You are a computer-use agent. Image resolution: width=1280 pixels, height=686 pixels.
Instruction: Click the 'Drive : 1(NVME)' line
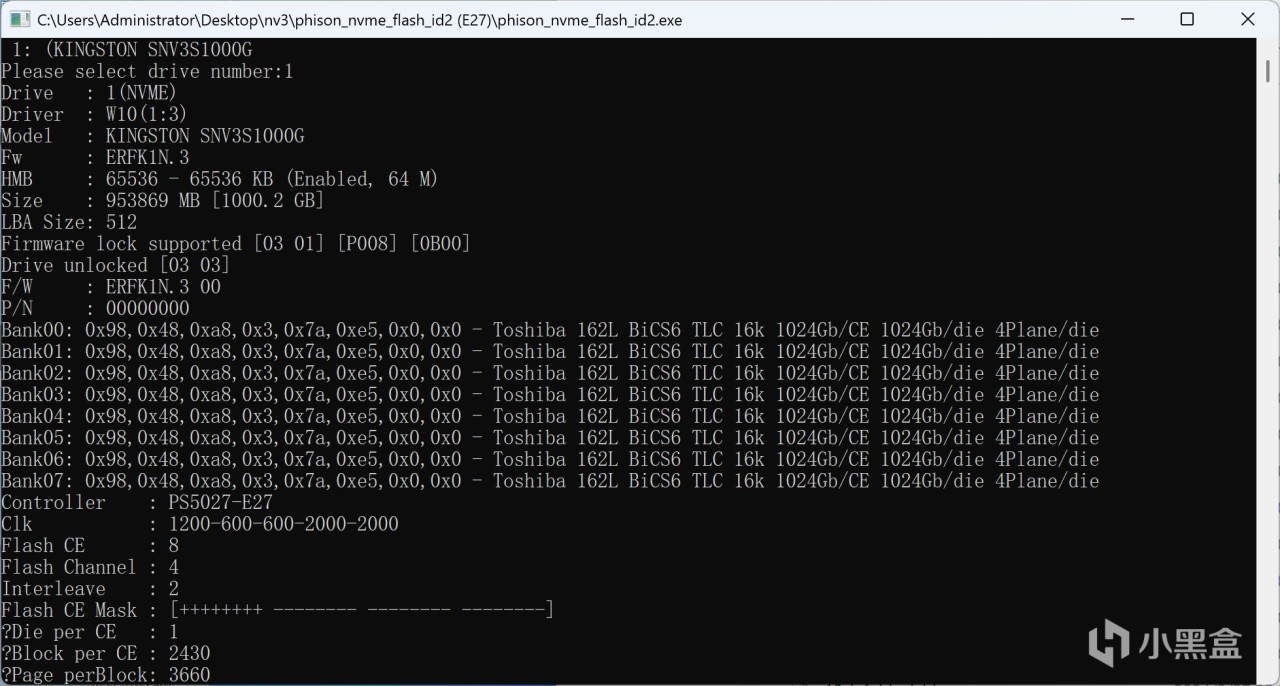(x=89, y=93)
